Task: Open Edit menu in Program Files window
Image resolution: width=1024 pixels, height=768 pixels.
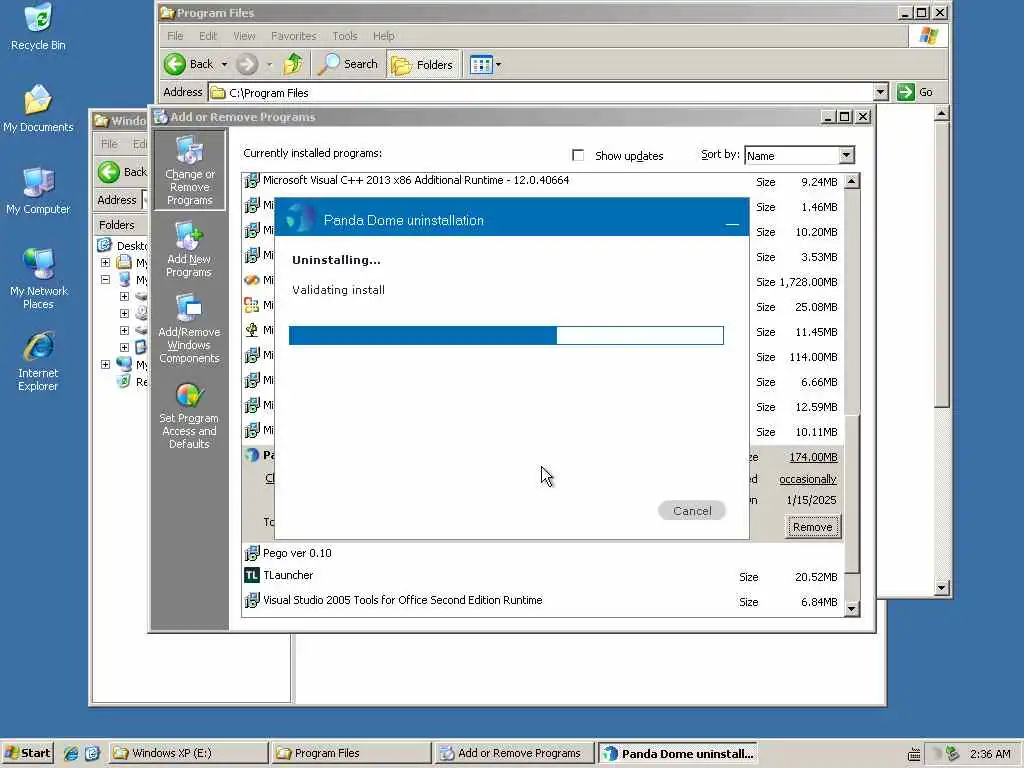Action: coord(208,36)
